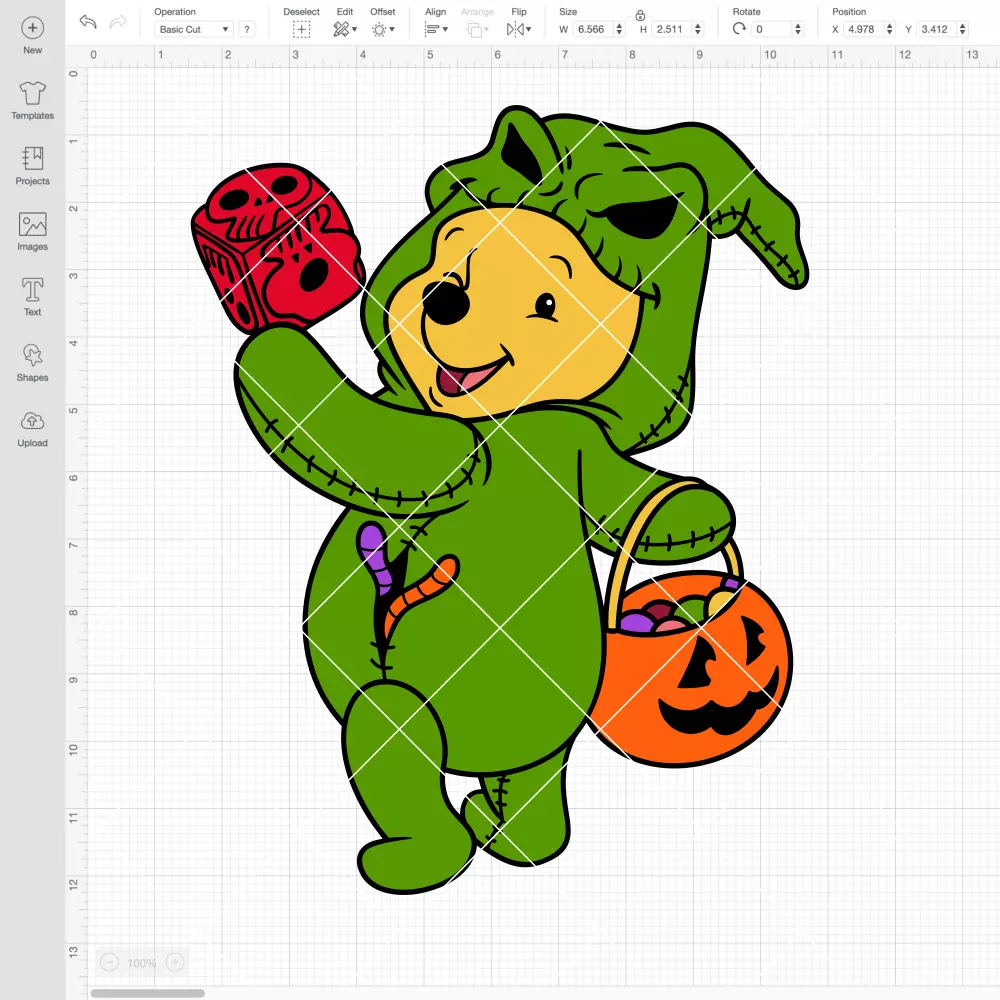The image size is (1000, 1000).
Task: Open the Operation Basic Cut dropdown
Action: tap(195, 29)
